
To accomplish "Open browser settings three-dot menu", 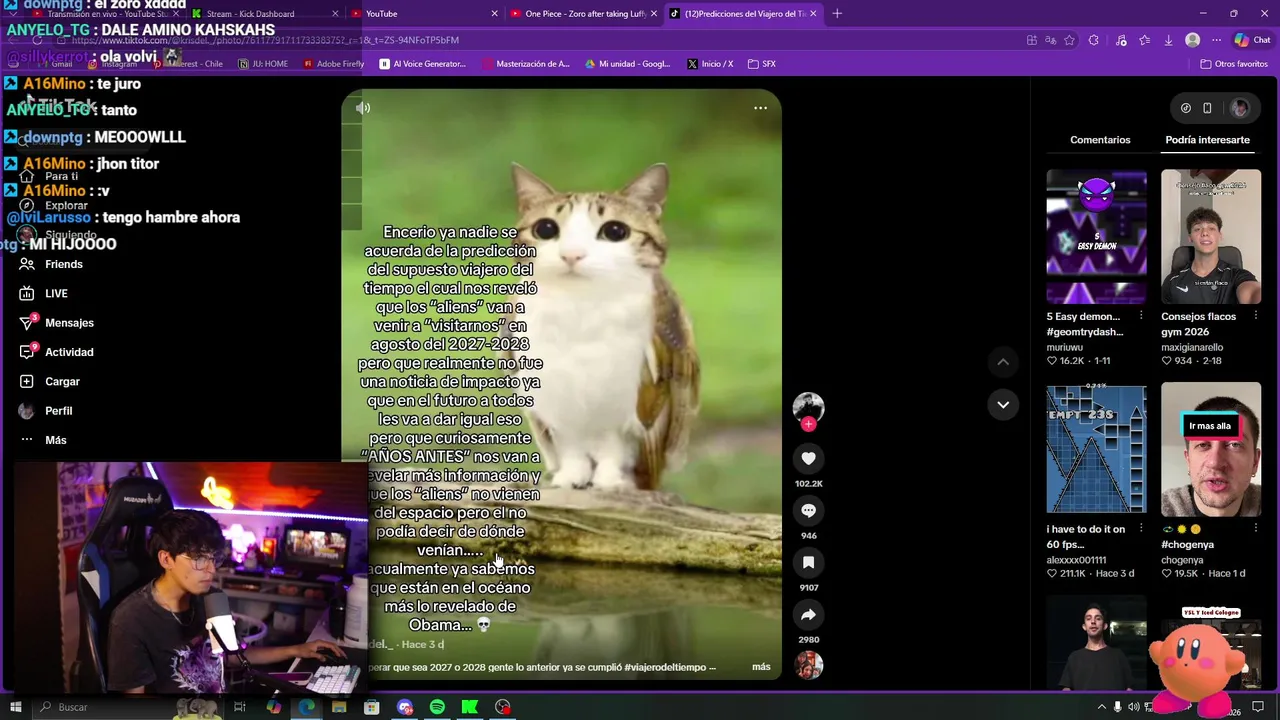I will [1216, 40].
